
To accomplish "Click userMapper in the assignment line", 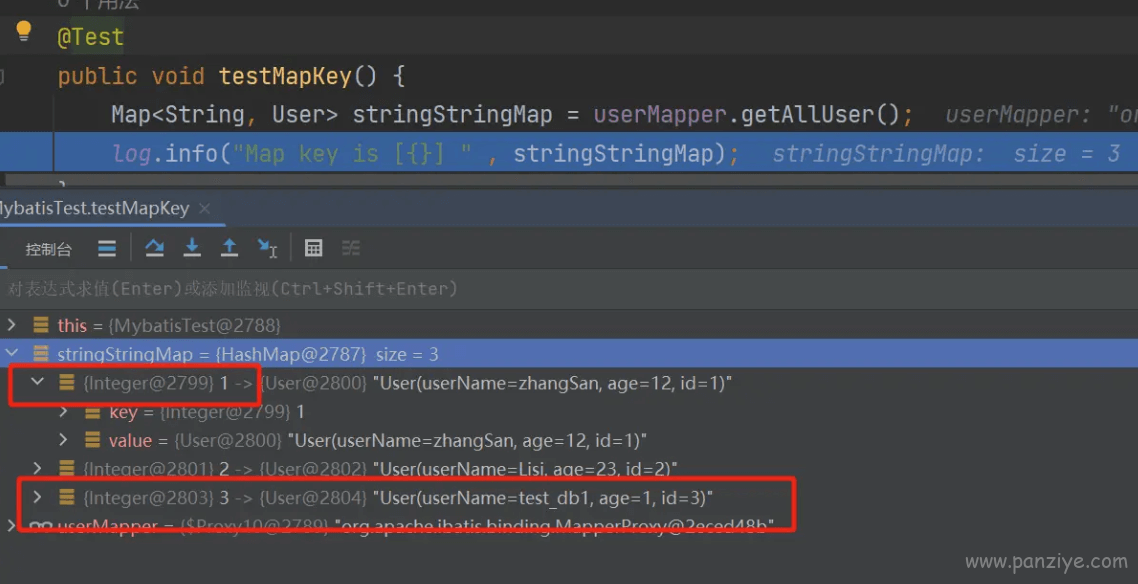I will pyautogui.click(x=660, y=114).
